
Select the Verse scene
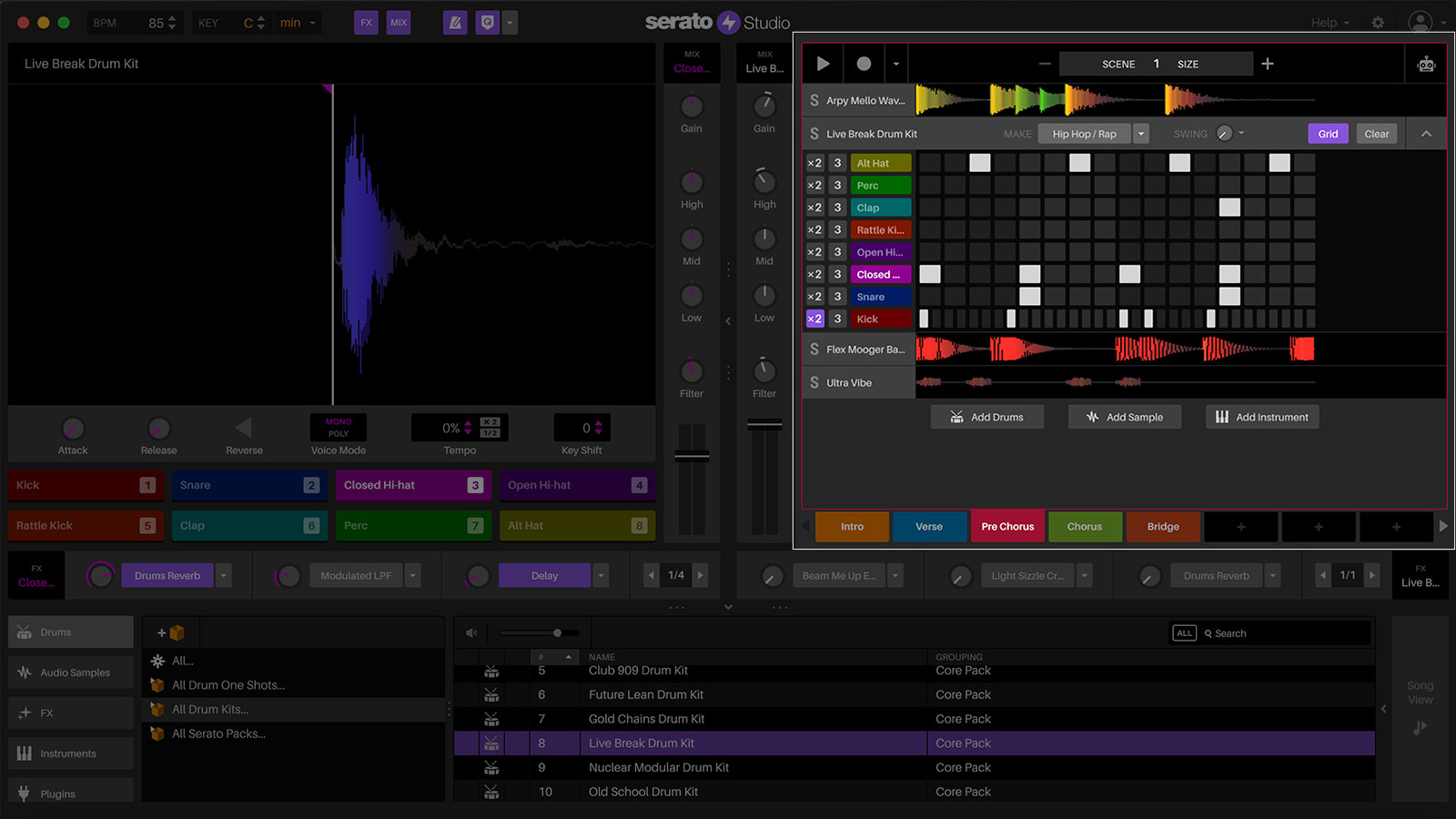[929, 527]
